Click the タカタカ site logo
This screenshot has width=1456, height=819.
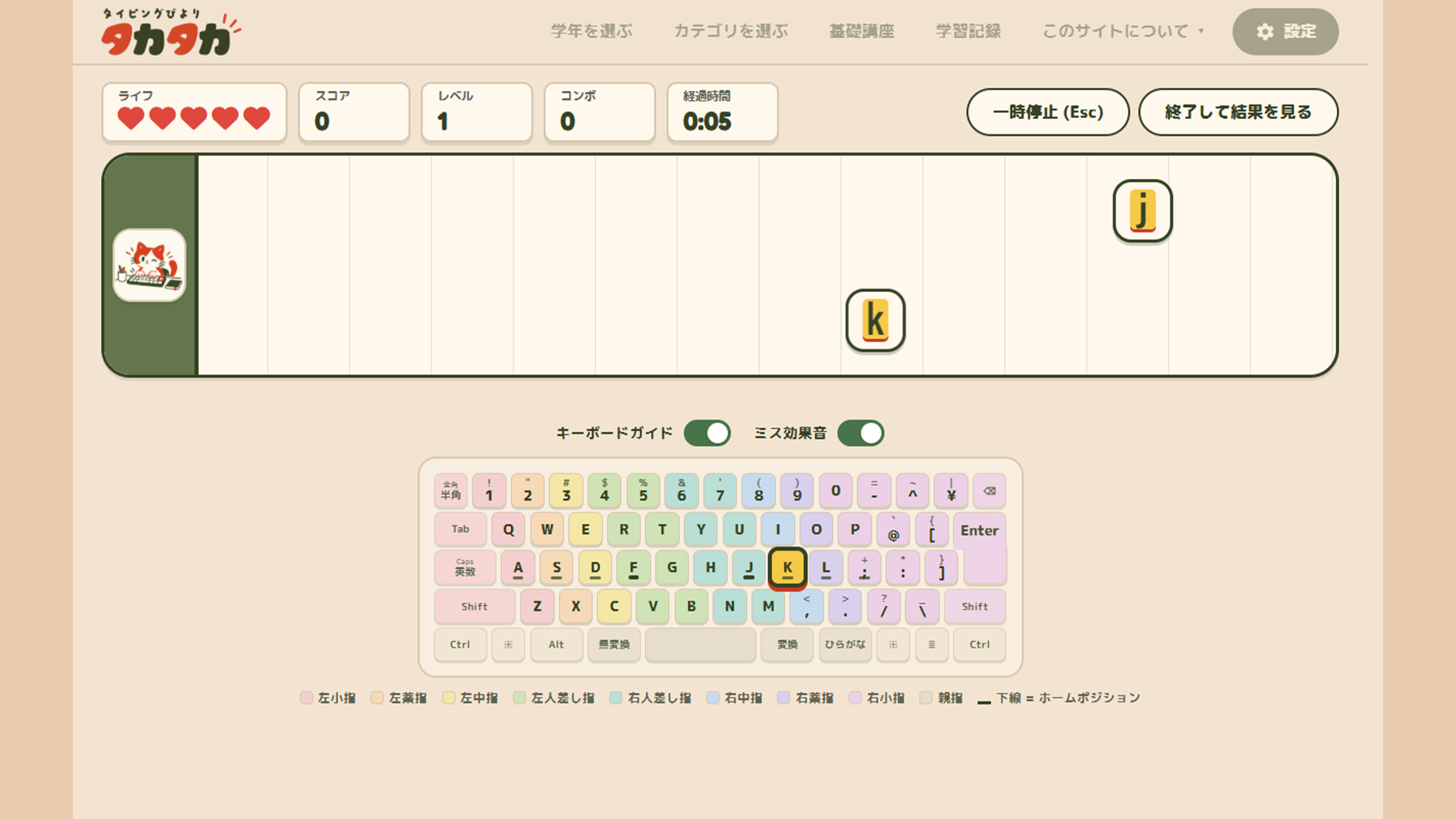[171, 33]
